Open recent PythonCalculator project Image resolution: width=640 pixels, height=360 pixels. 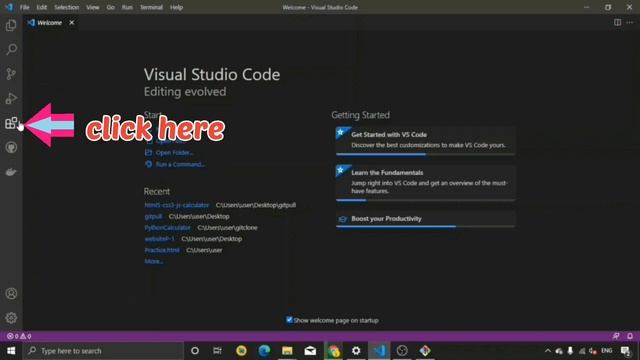(x=167, y=228)
